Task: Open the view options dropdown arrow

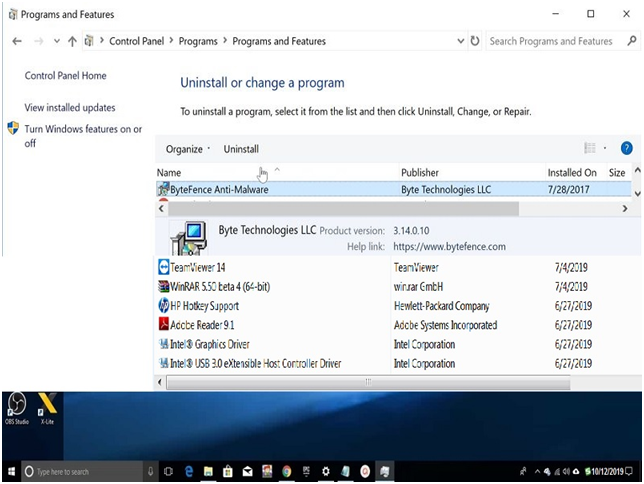Action: pyautogui.click(x=605, y=148)
